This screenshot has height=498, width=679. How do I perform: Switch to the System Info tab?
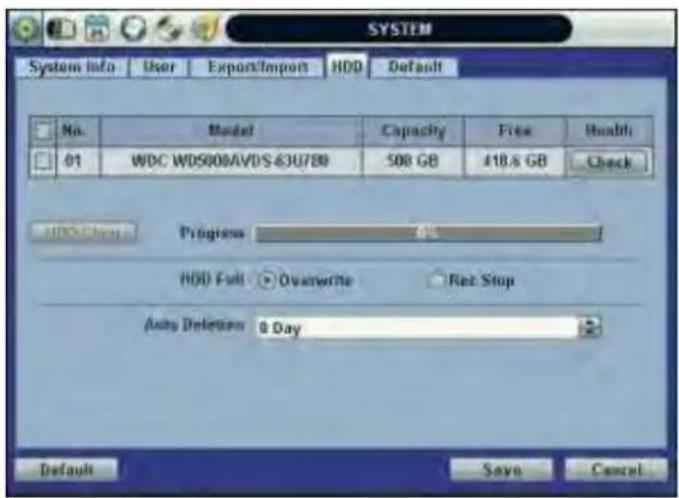pos(71,67)
